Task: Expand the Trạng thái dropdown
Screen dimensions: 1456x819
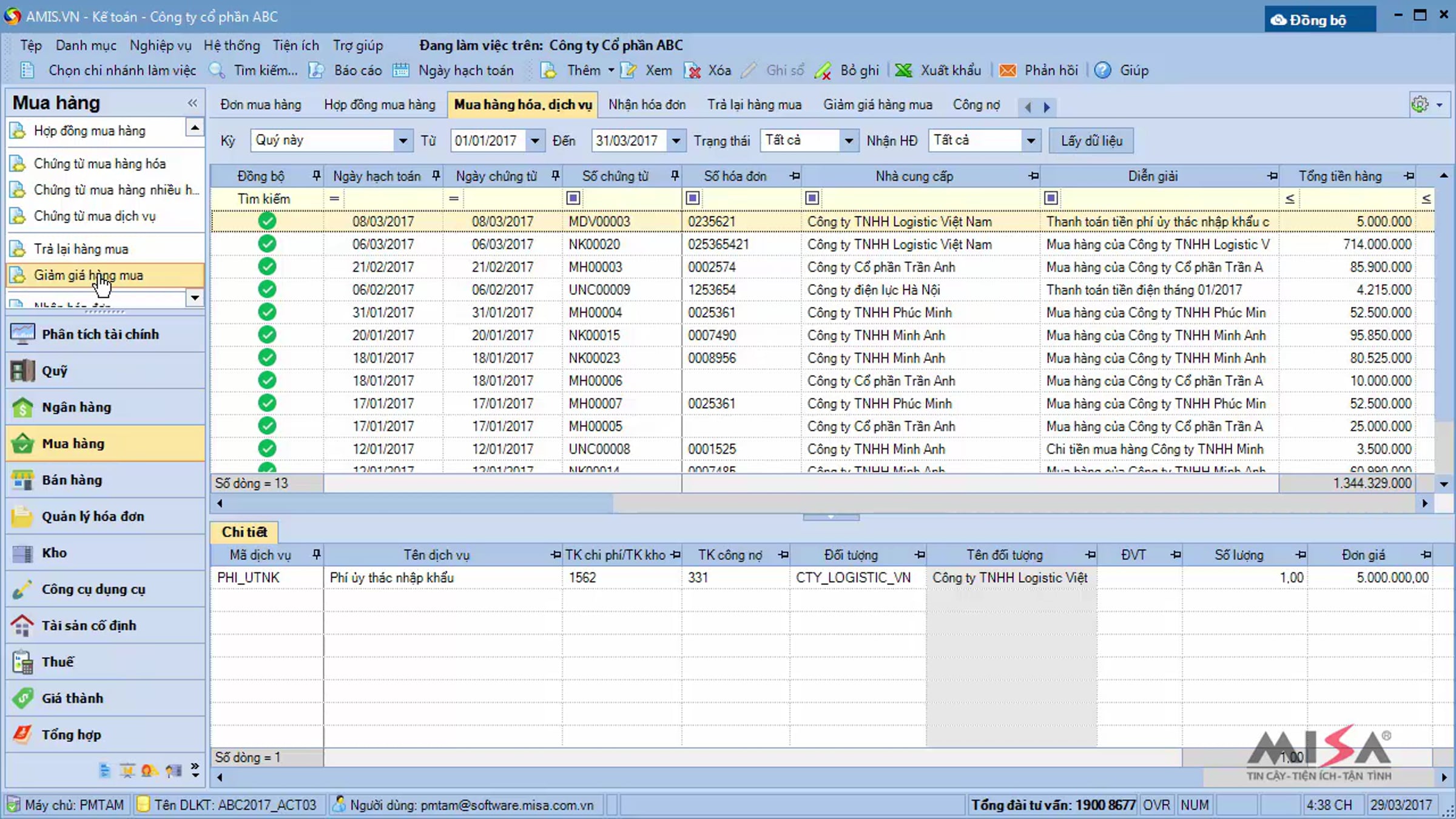Action: (849, 141)
